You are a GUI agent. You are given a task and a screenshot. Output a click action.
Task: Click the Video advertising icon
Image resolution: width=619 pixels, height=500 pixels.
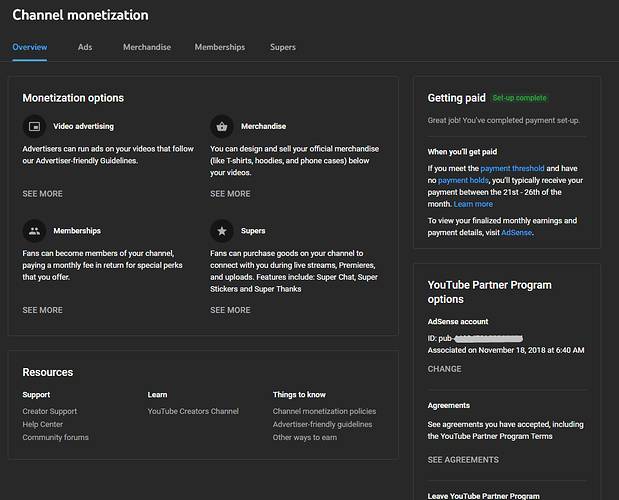pyautogui.click(x=34, y=126)
